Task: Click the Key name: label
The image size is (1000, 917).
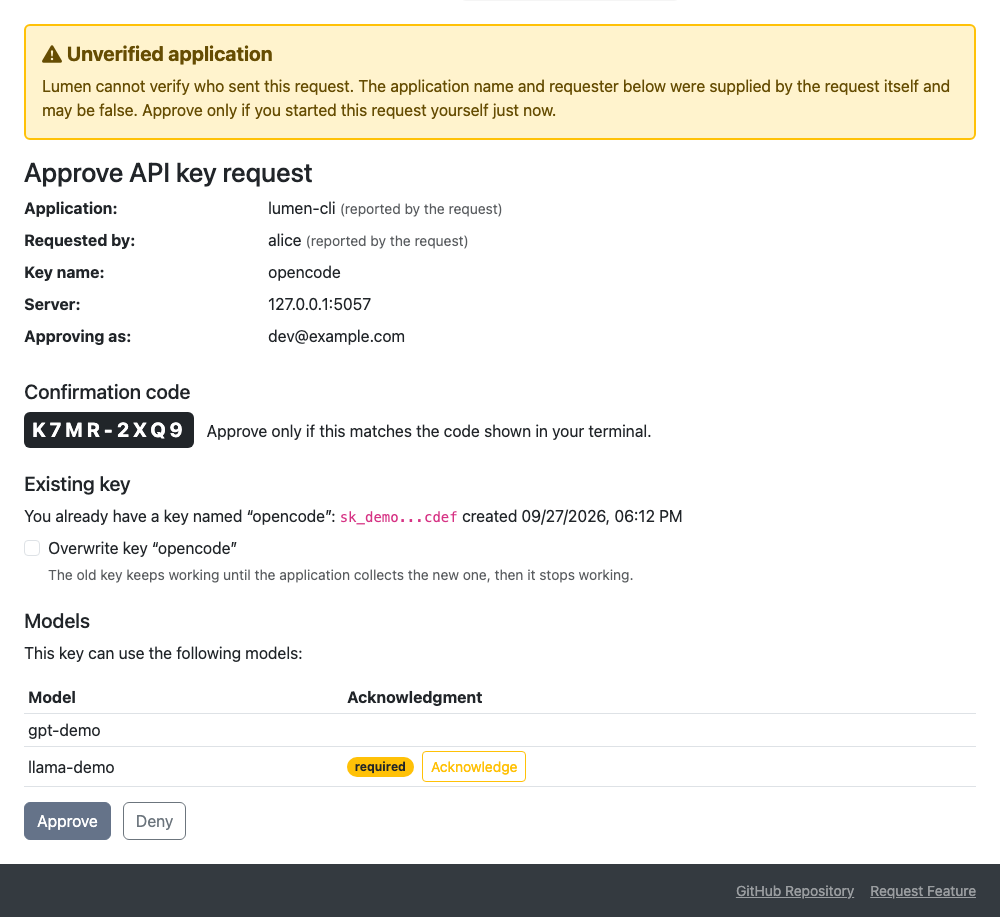Action: [x=64, y=272]
